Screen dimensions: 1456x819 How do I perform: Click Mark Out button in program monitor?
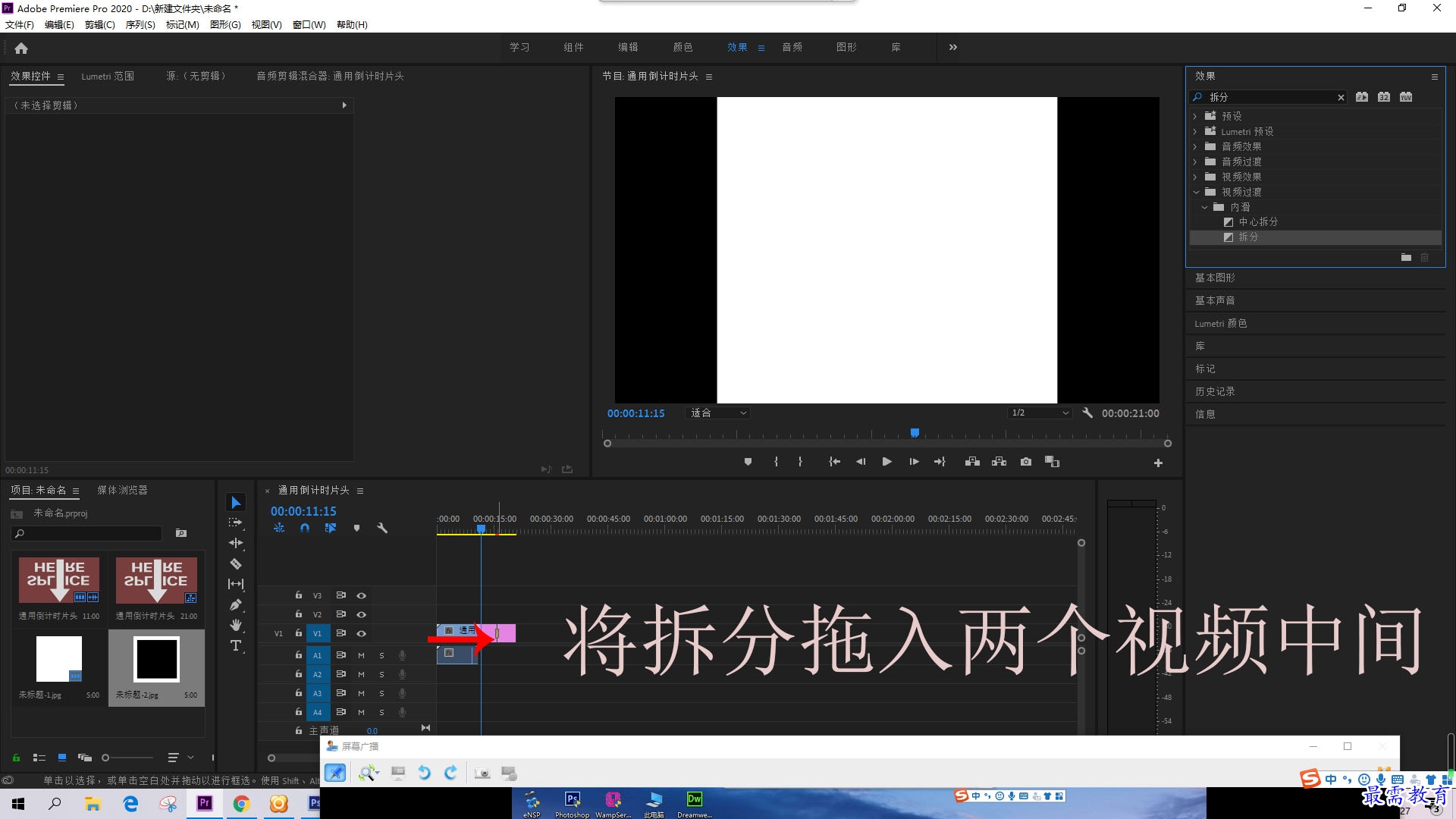click(800, 462)
